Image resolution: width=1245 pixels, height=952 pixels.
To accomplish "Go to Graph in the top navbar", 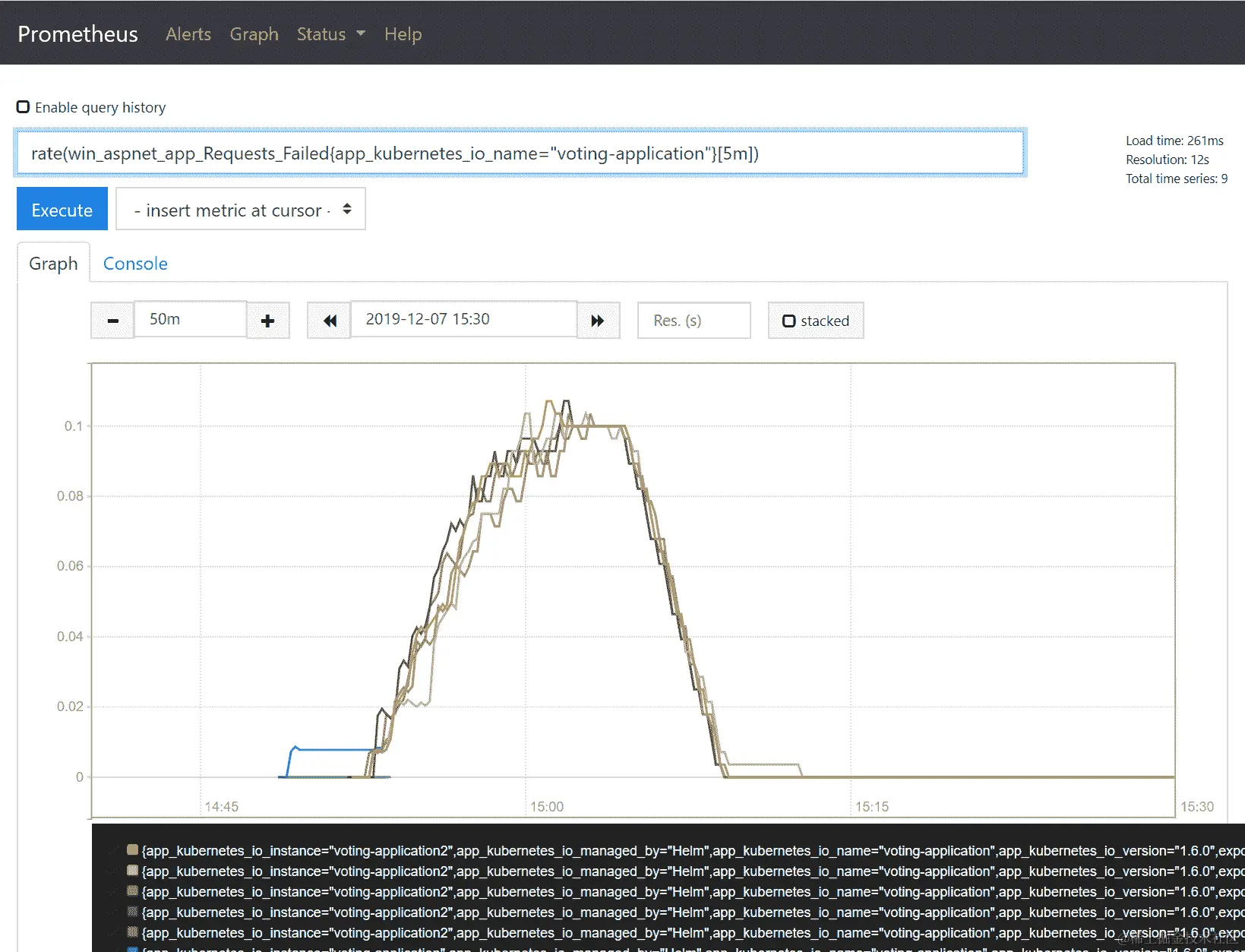I will click(x=254, y=34).
